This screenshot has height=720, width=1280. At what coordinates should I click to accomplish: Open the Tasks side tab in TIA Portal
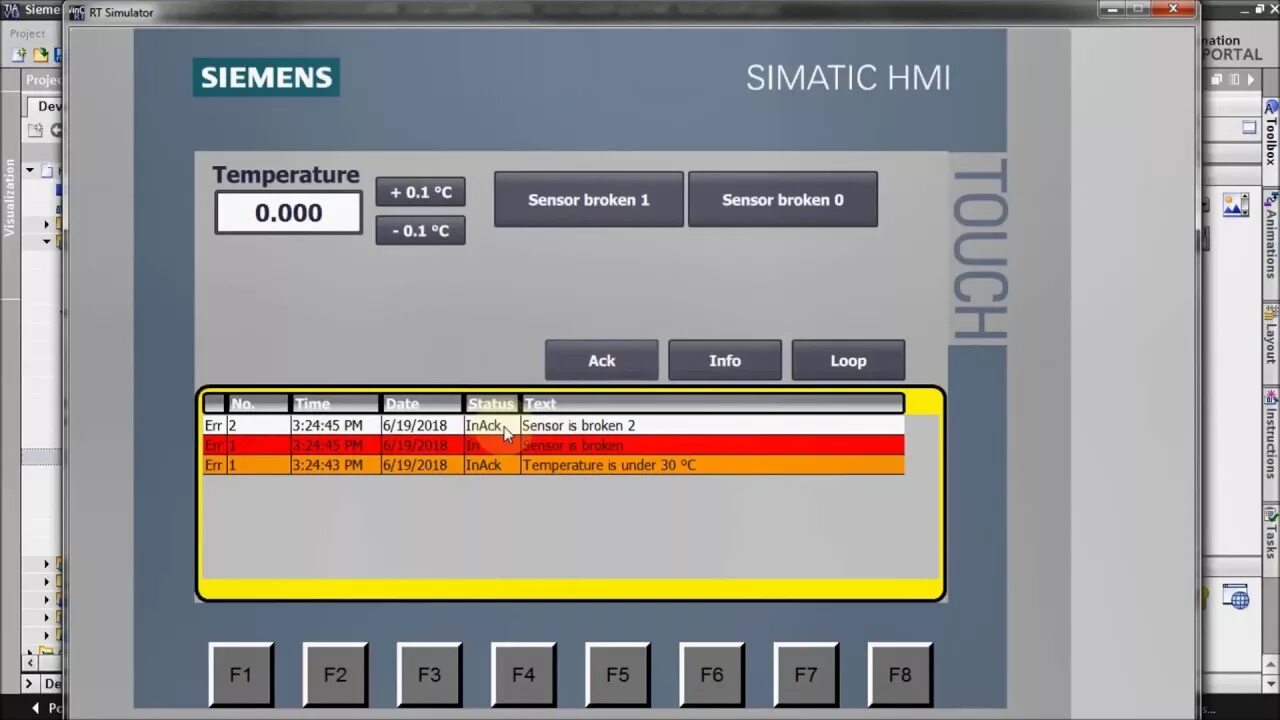(1271, 534)
